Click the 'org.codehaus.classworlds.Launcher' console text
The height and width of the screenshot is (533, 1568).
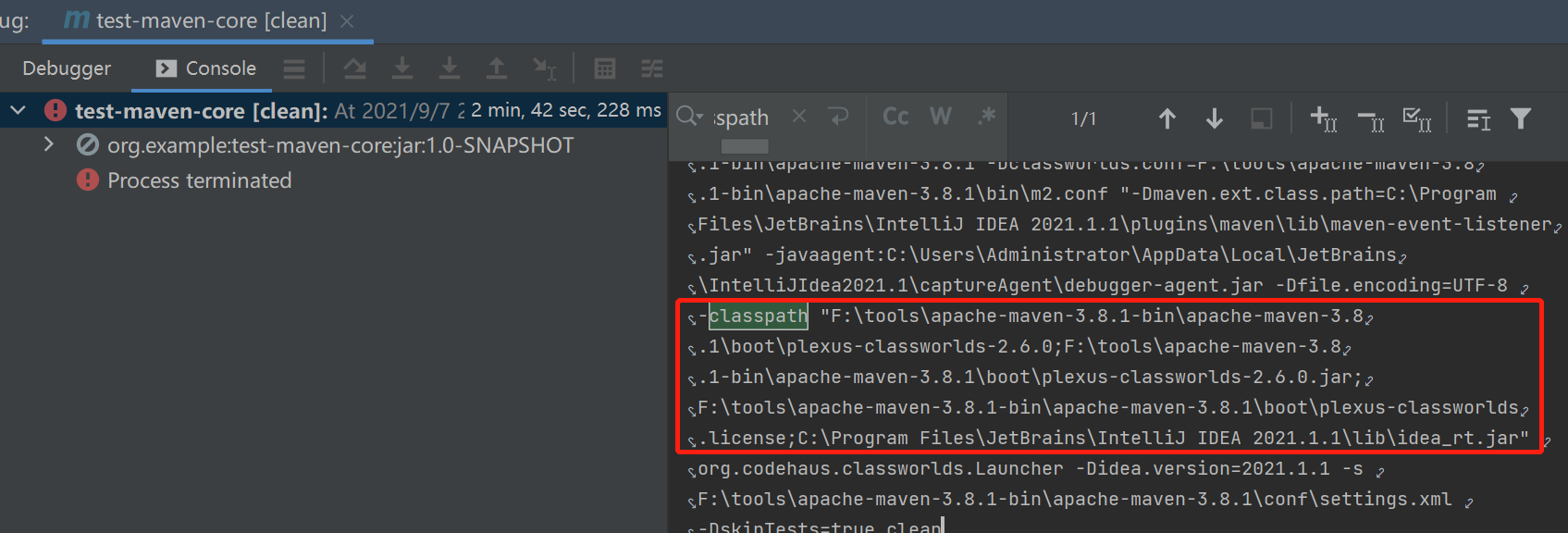(881, 468)
